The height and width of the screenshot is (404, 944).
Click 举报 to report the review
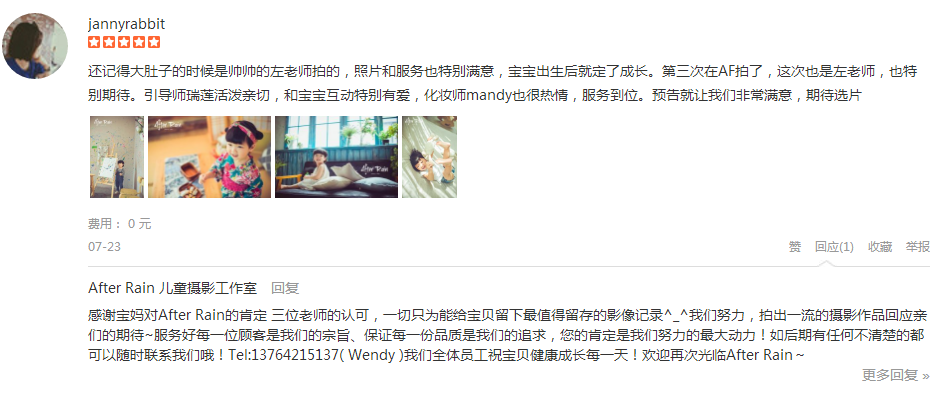pos(918,247)
